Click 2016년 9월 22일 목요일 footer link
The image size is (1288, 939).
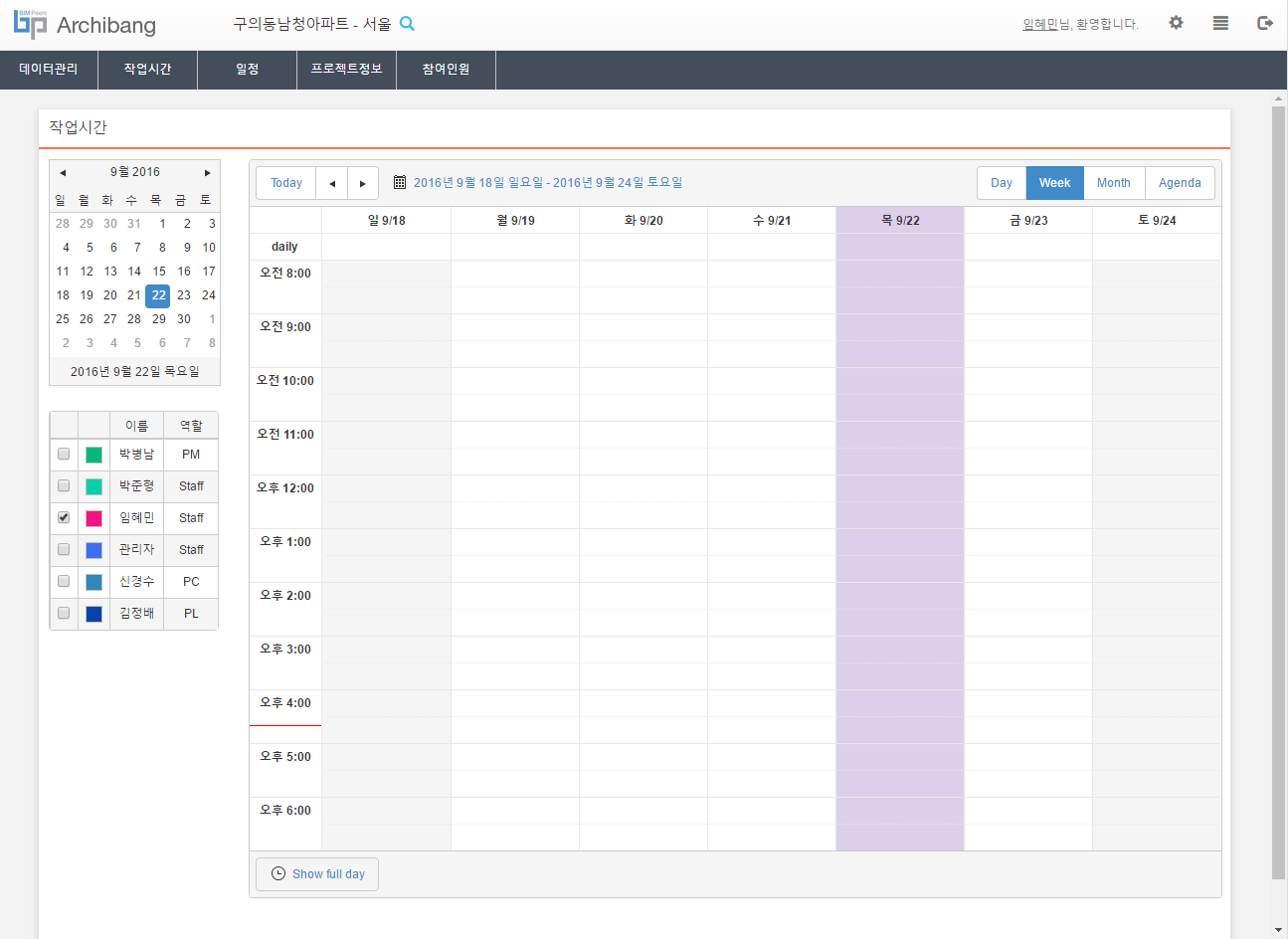point(135,371)
